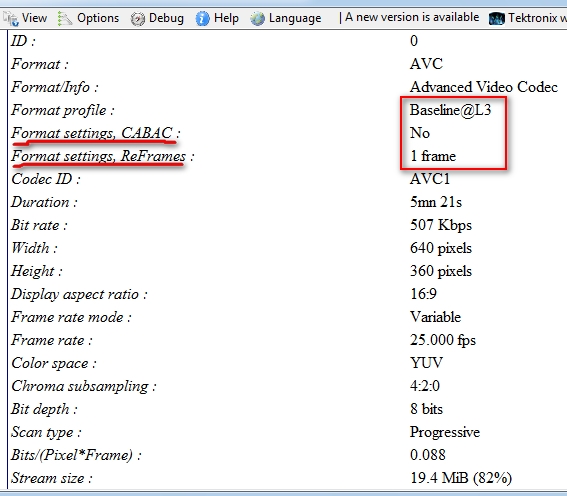Open the Debug menu
Image resolution: width=567 pixels, height=496 pixels.
166,18
